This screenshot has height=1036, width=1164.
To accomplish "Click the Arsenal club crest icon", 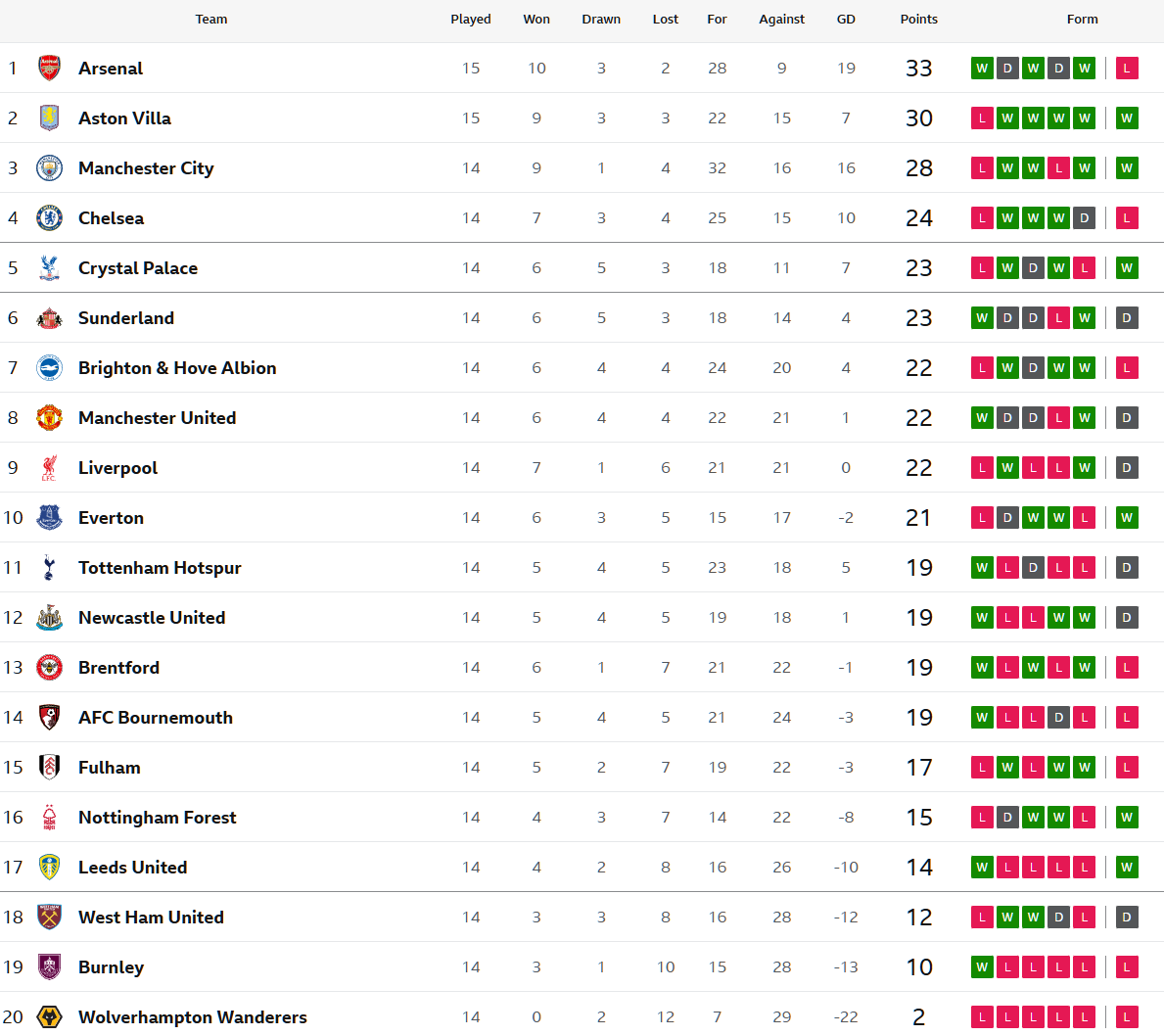I will (x=49, y=68).
